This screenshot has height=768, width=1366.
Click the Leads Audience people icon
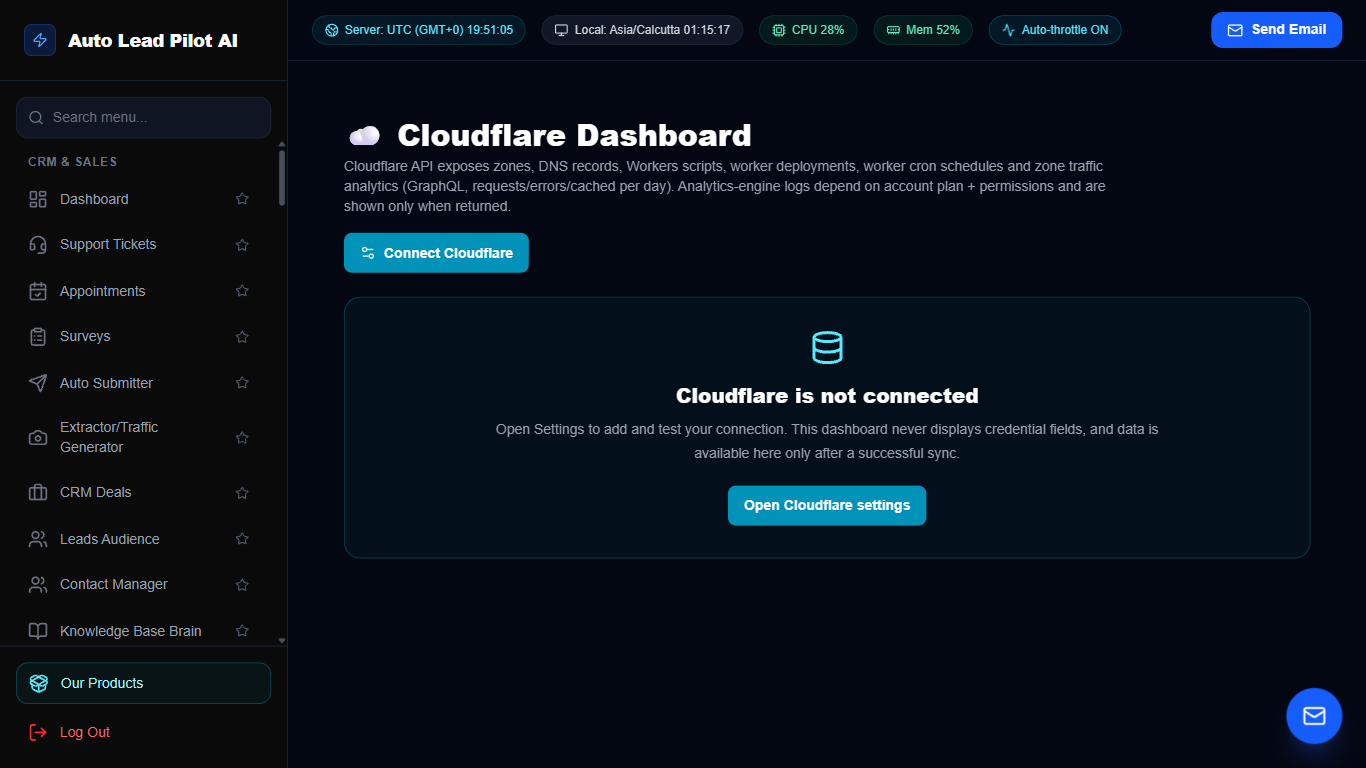click(x=38, y=539)
